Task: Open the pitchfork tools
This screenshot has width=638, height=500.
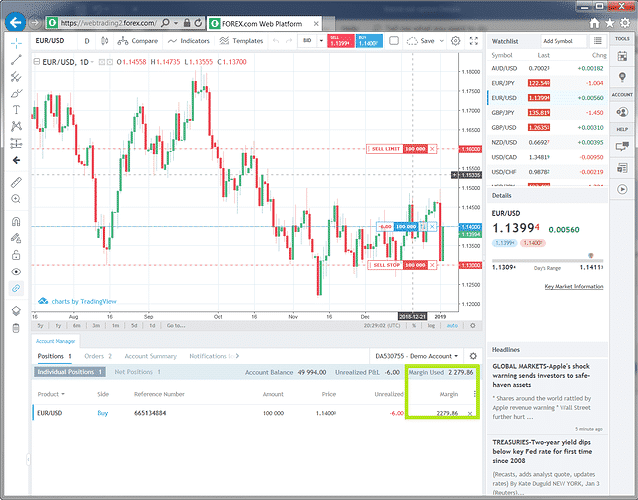Action: (x=16, y=77)
